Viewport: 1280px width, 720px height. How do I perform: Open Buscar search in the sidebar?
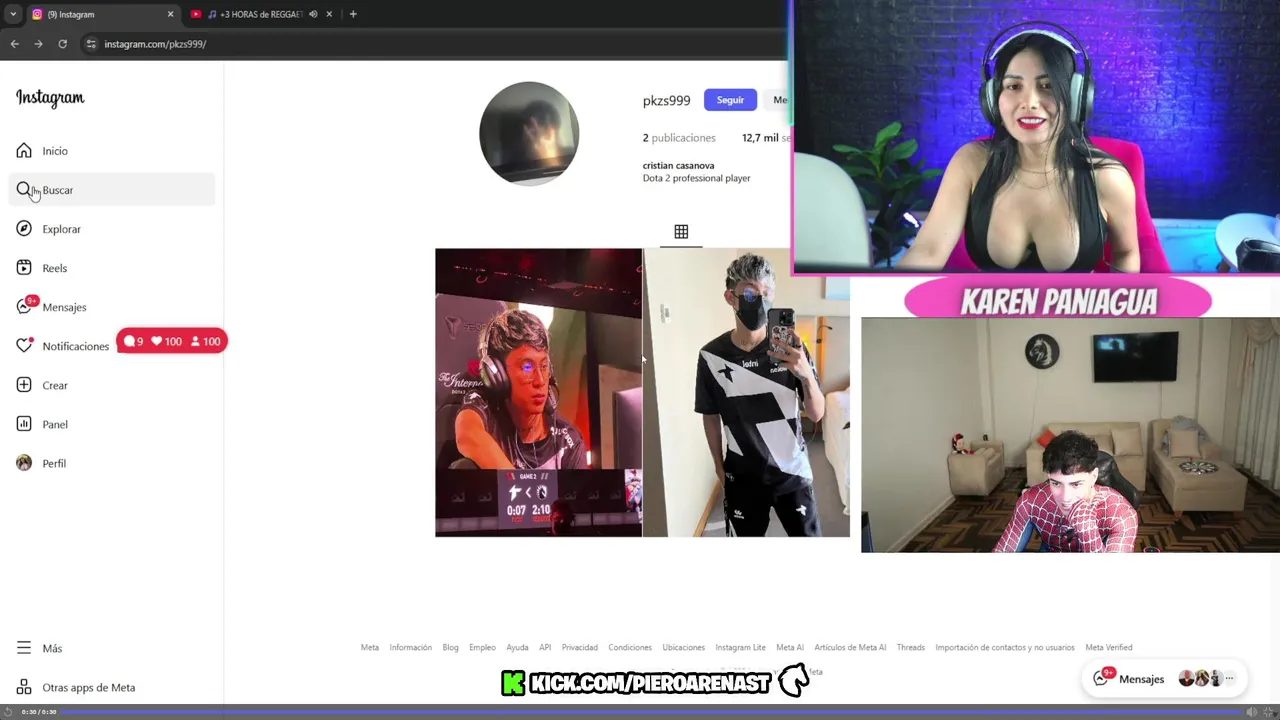tap(112, 190)
